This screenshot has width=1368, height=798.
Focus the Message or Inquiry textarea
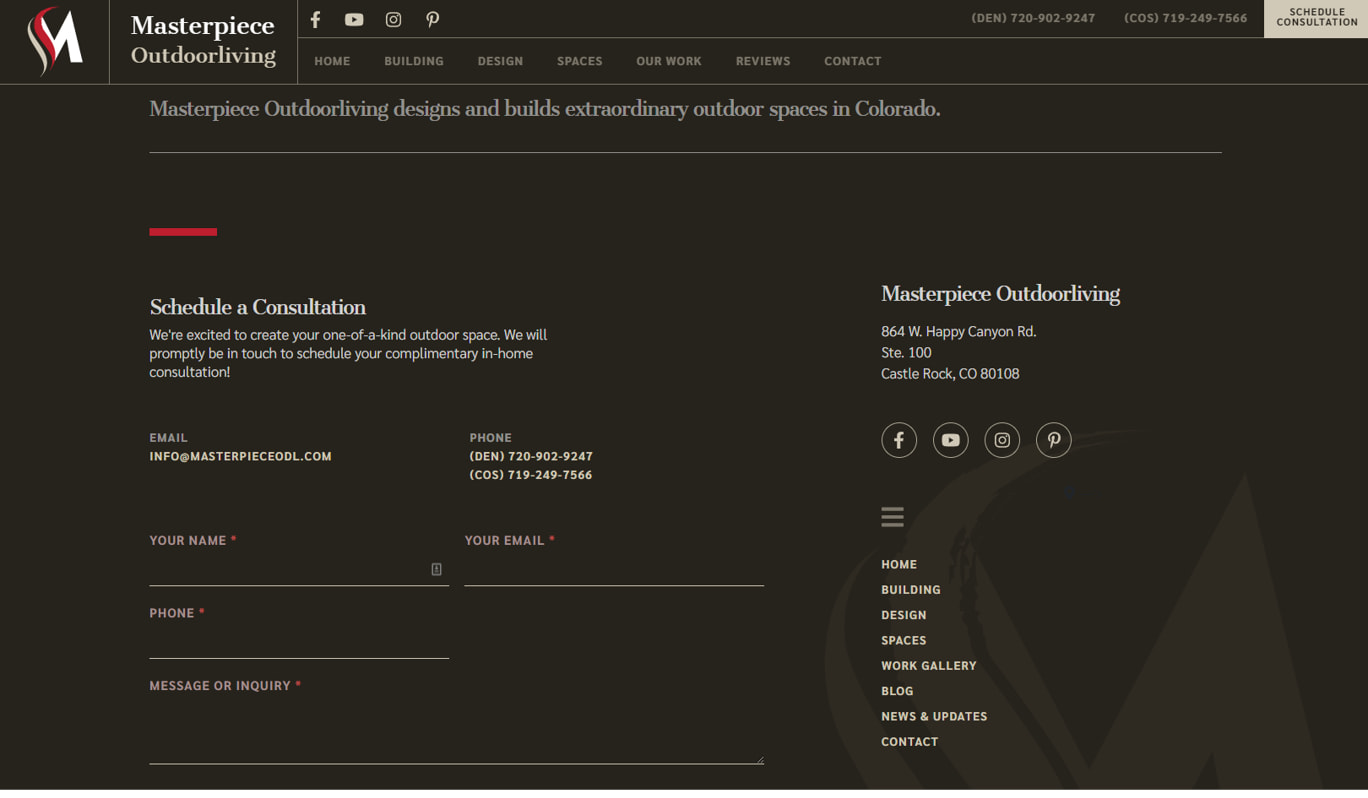tap(456, 732)
